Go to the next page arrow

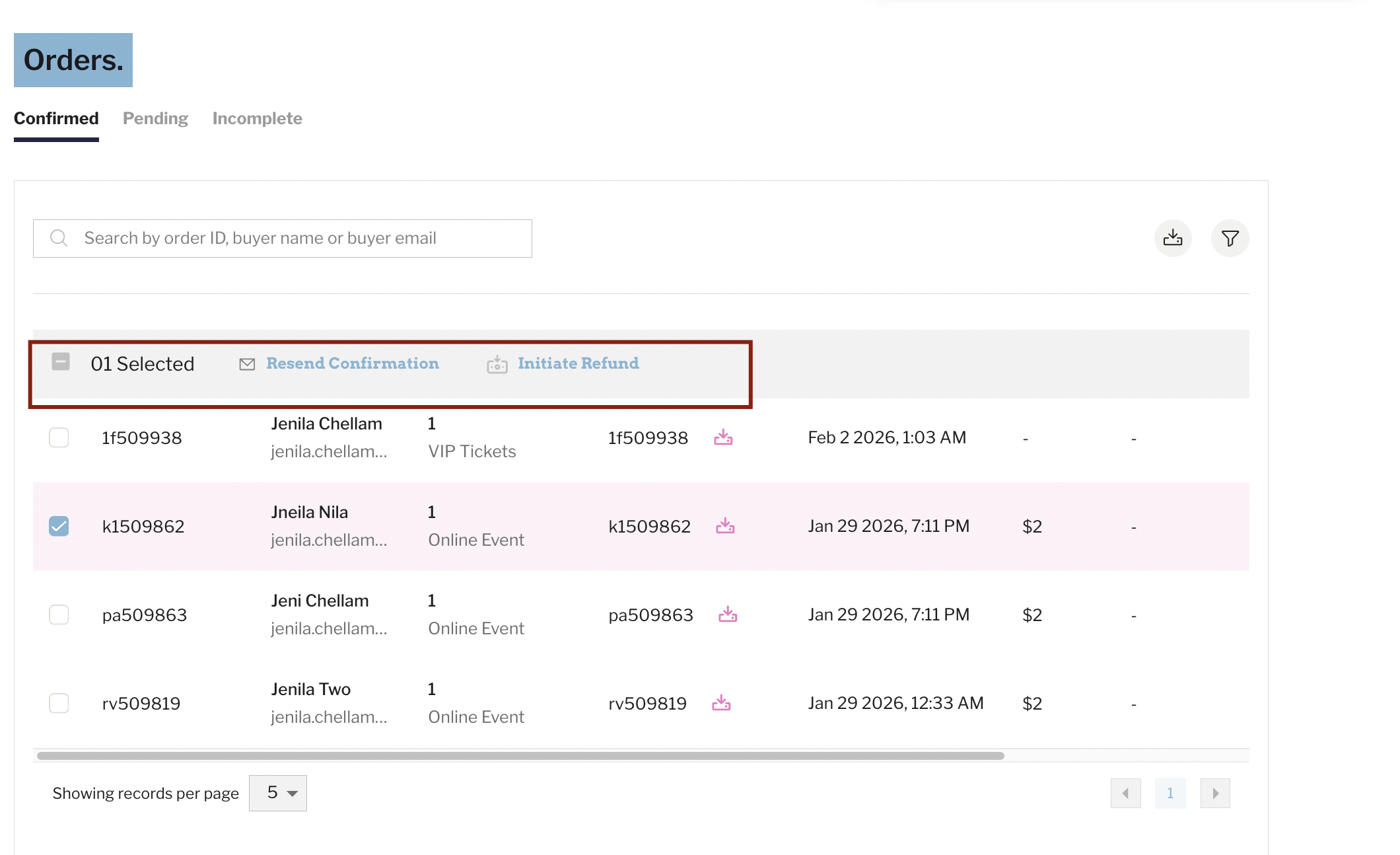click(1215, 793)
